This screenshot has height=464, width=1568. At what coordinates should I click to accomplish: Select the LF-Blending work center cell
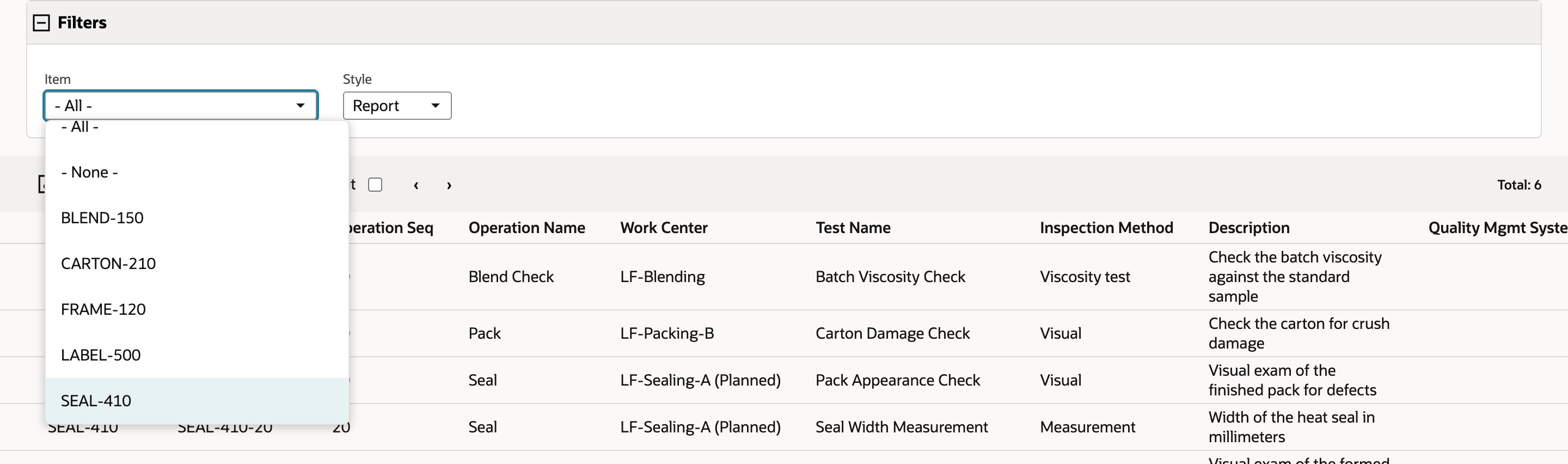pos(662,277)
